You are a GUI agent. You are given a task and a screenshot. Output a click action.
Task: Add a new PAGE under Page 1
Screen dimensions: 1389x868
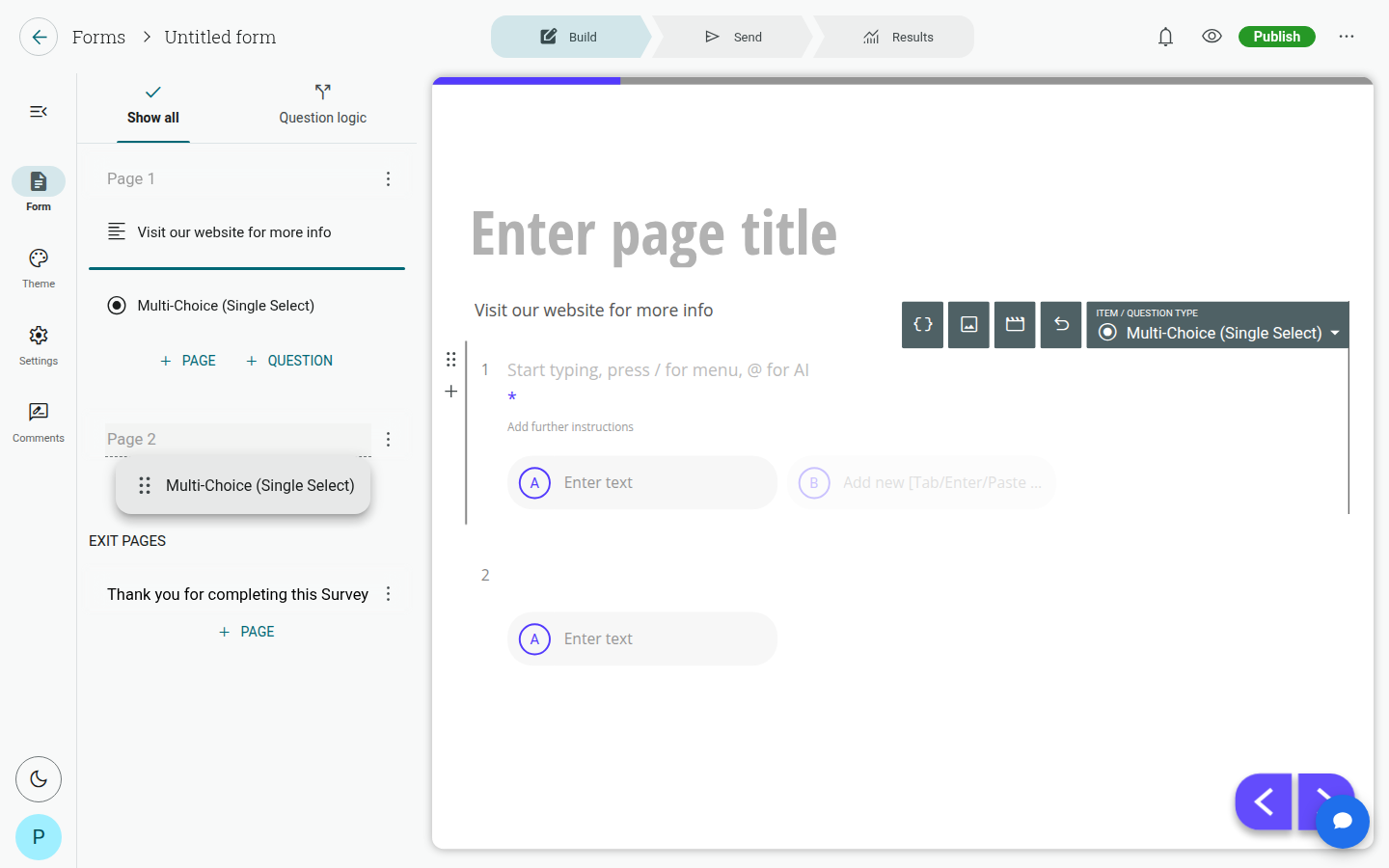click(x=188, y=361)
